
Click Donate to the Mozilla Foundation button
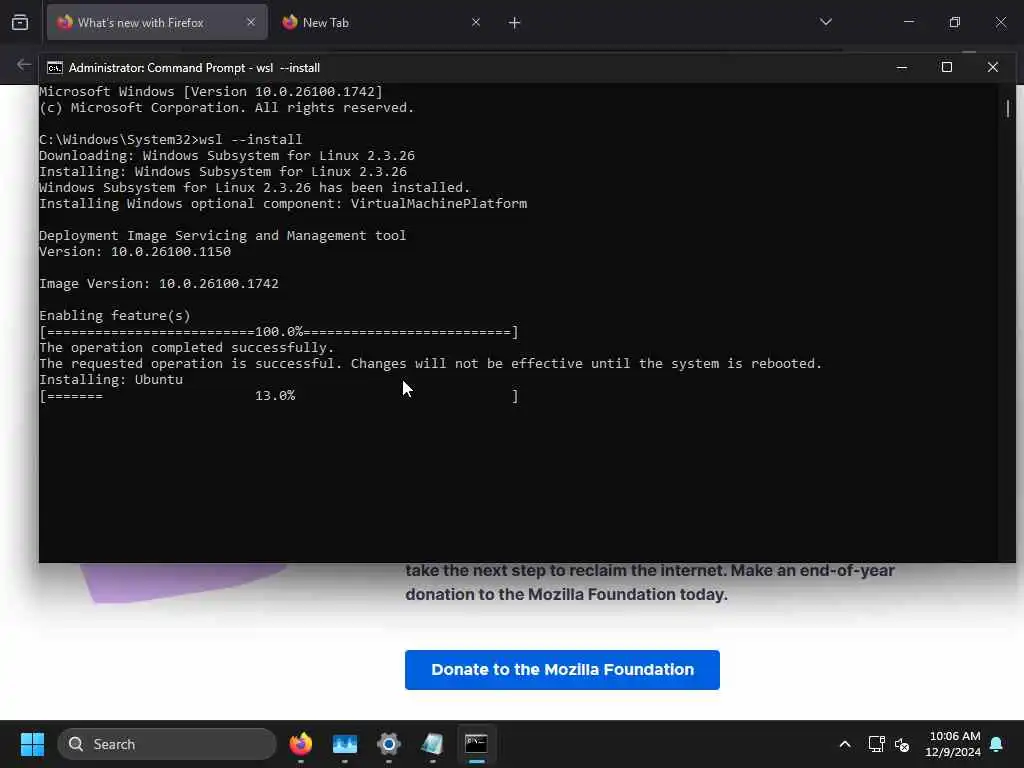[562, 669]
